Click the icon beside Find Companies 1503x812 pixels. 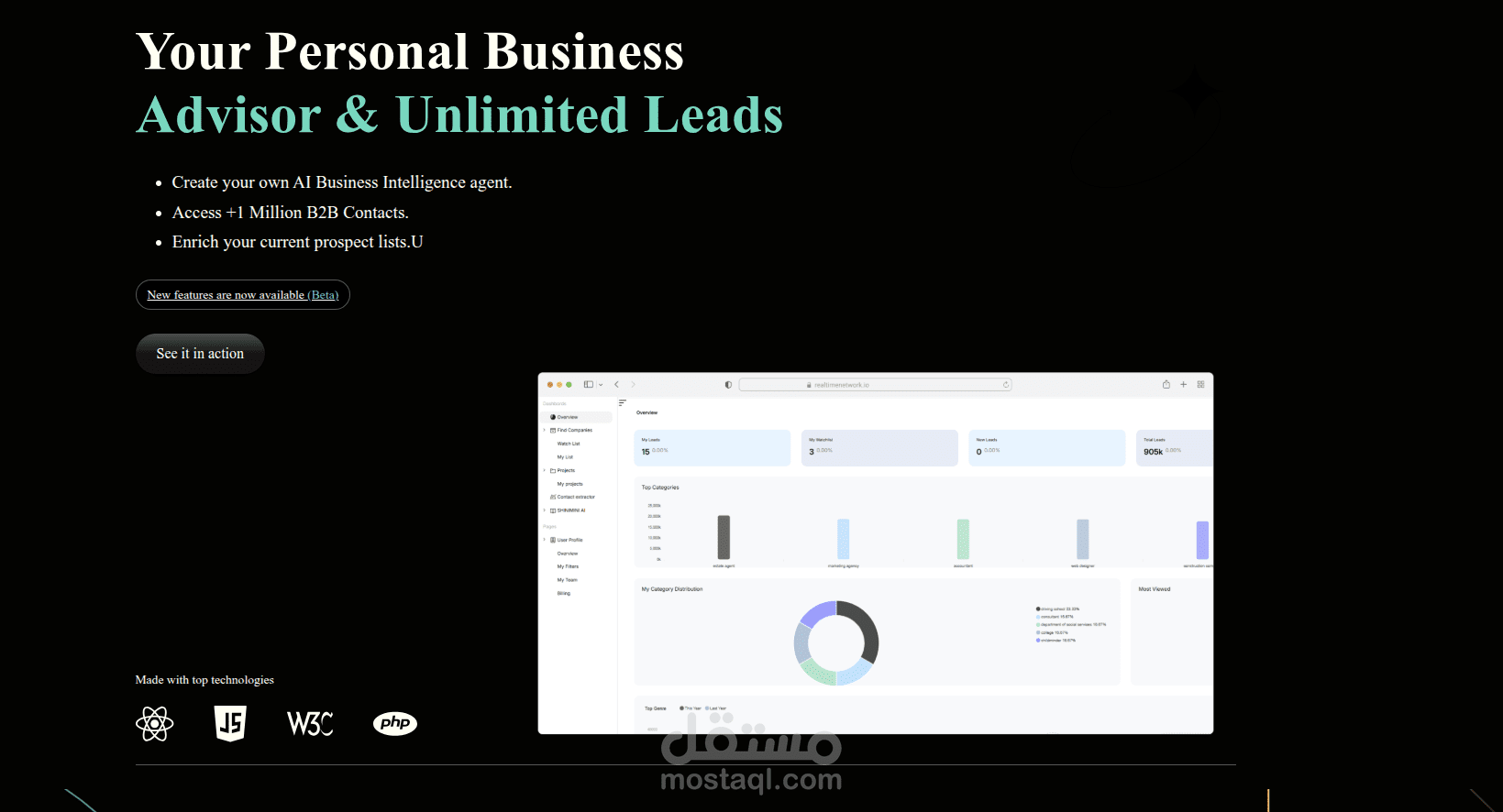point(553,430)
